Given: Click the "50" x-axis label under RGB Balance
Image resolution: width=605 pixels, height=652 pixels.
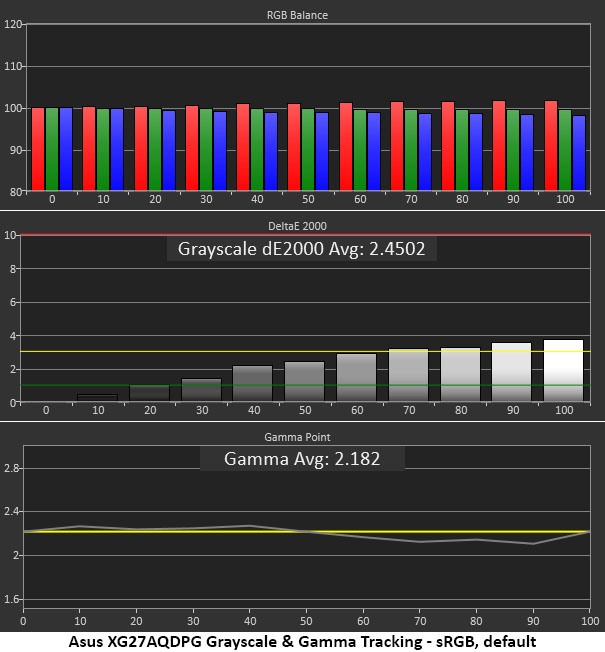Looking at the screenshot, I should pyautogui.click(x=308, y=200).
